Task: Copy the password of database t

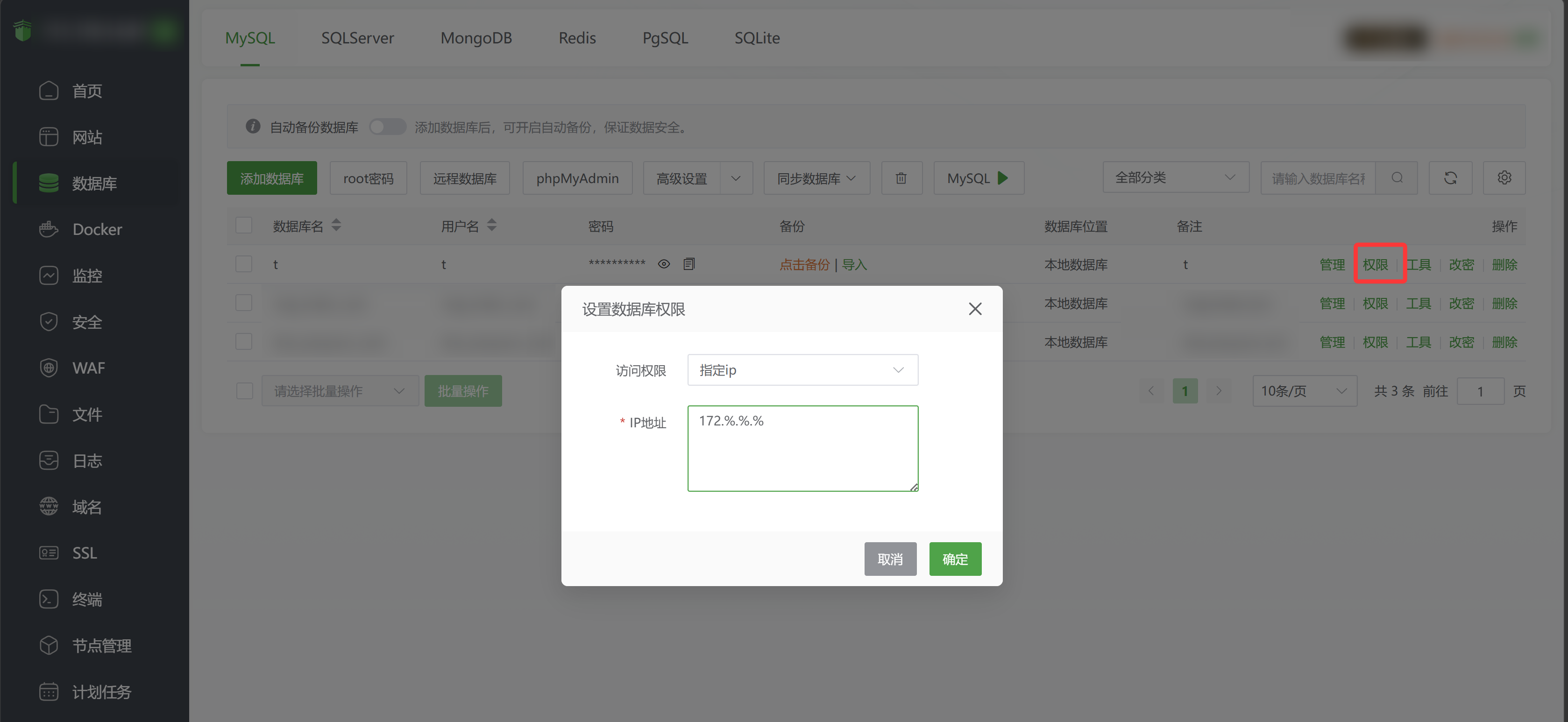Action: tap(688, 263)
